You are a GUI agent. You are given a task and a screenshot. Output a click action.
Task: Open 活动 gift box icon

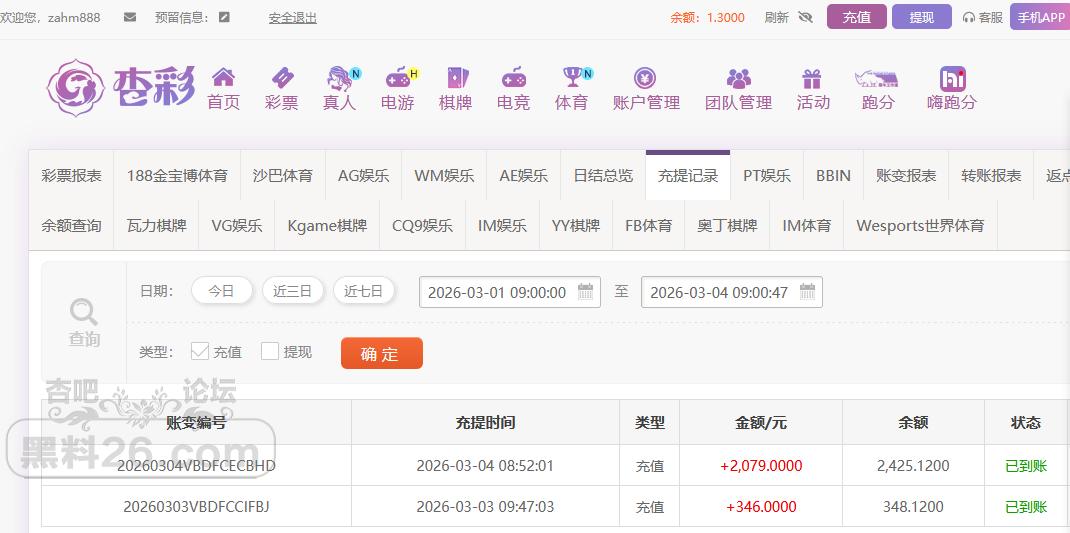pos(812,78)
